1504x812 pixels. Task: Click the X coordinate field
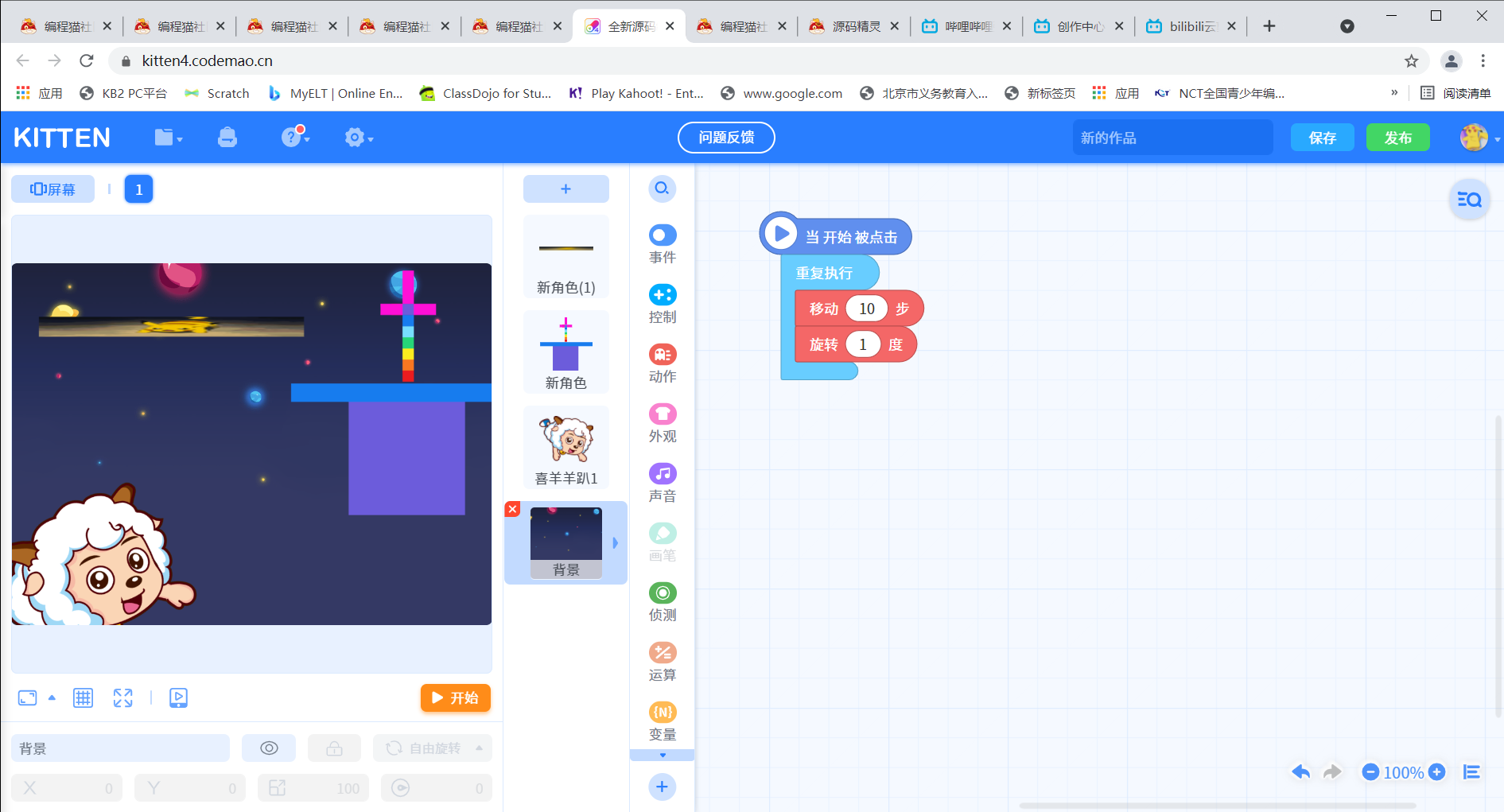point(67,787)
